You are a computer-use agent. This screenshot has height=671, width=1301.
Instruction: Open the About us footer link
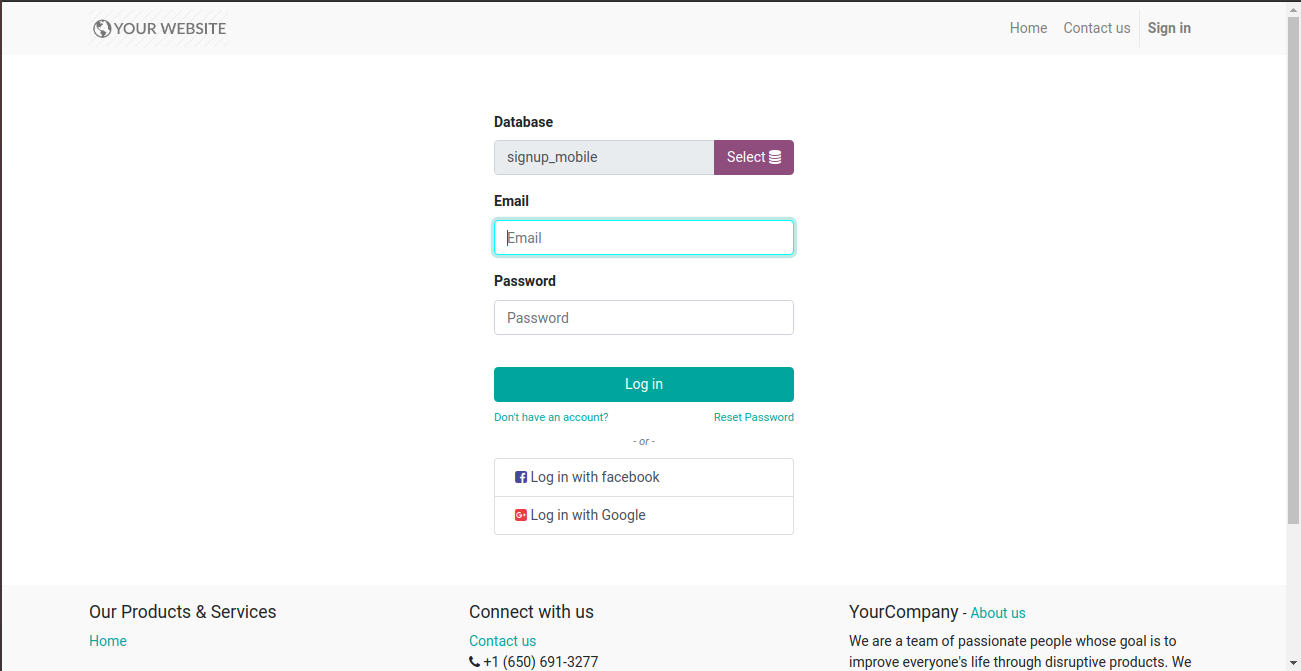coord(998,613)
